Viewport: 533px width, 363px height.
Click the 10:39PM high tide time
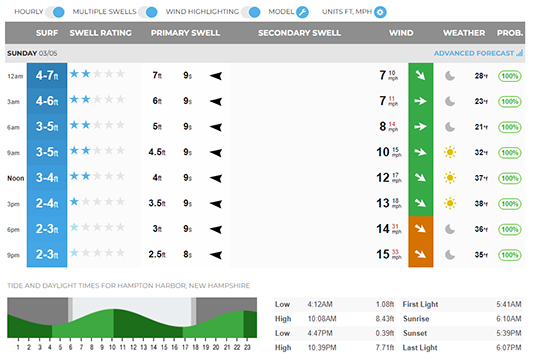pos(322,348)
